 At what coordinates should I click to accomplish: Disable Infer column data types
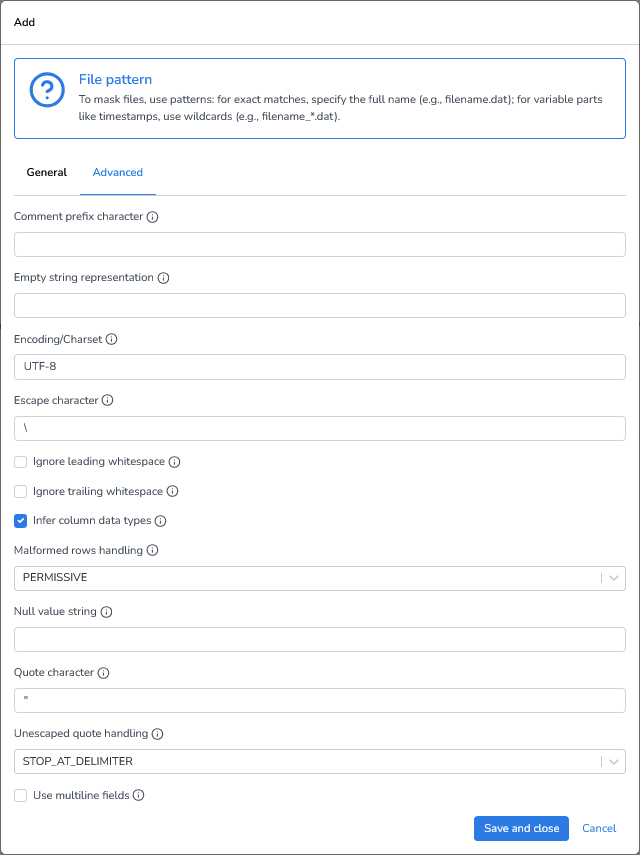pyautogui.click(x=20, y=520)
